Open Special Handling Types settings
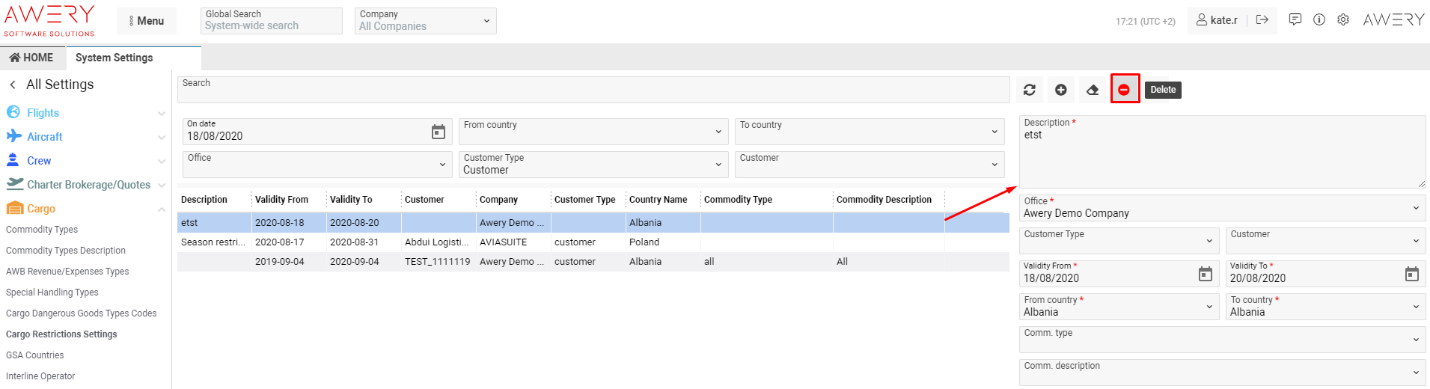The image size is (1430, 389). click(x=52, y=292)
